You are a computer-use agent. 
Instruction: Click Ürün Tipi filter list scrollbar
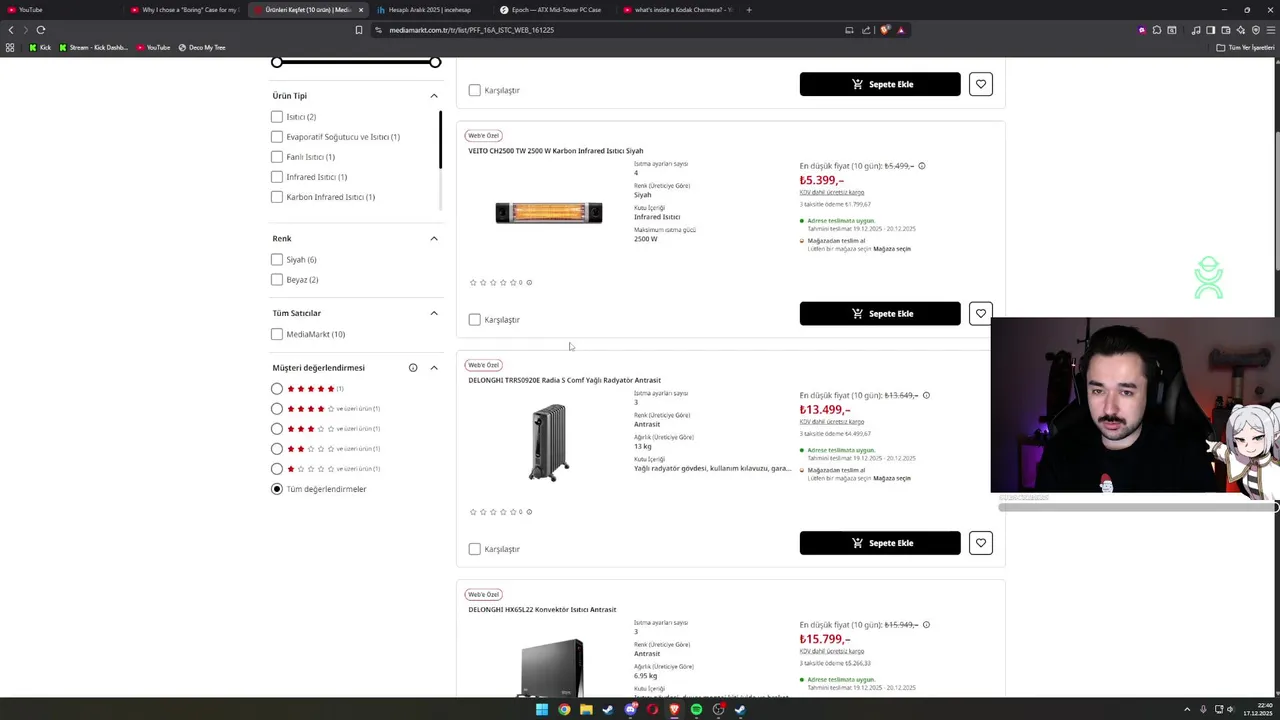coord(440,140)
